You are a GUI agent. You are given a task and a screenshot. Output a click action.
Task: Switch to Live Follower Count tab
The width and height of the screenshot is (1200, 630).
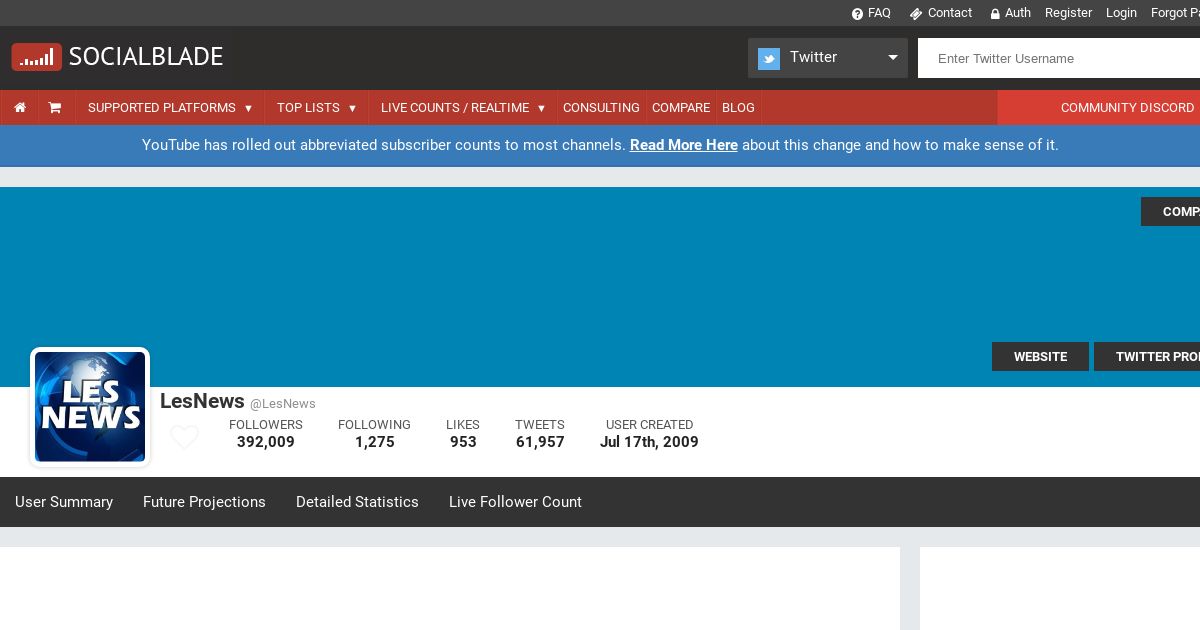515,502
